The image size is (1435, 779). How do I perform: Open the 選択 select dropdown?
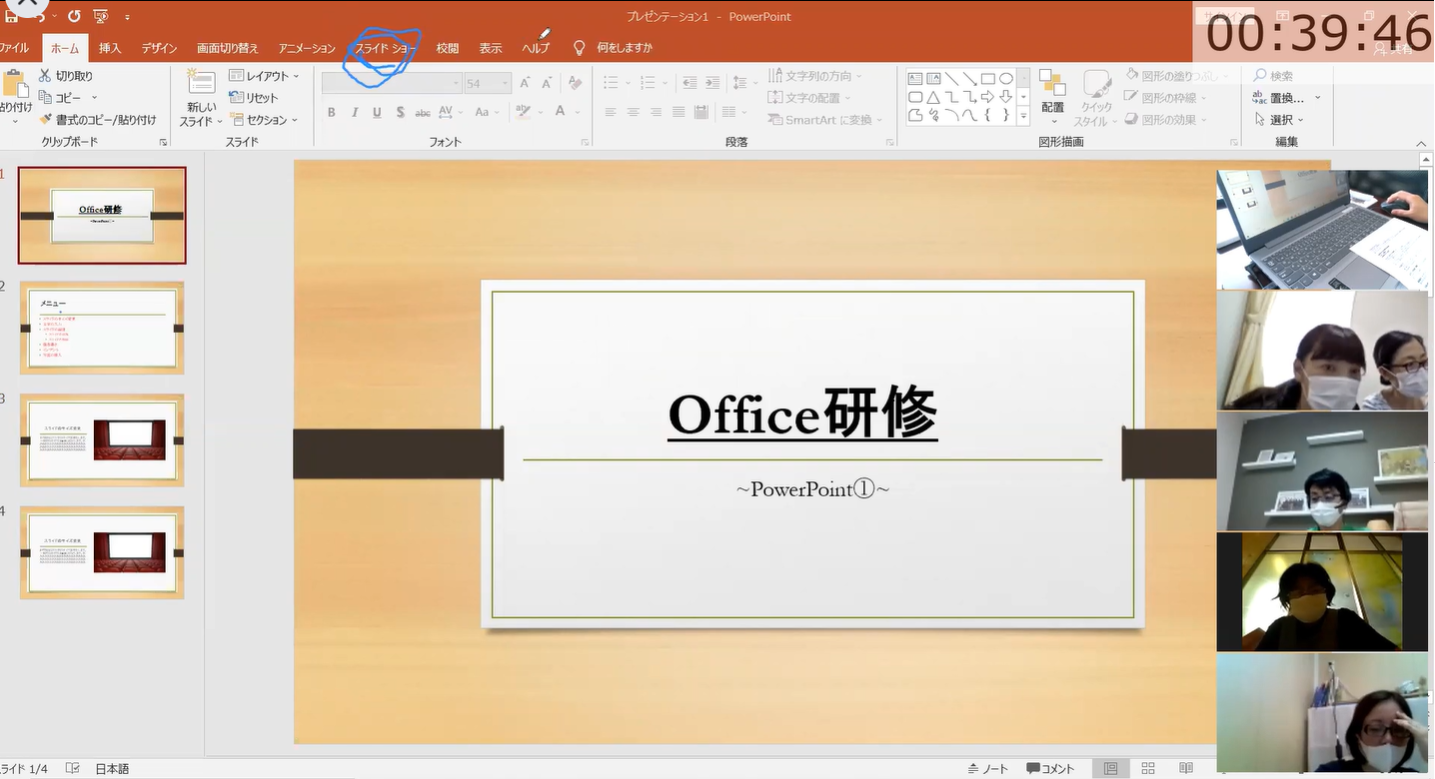[1279, 119]
